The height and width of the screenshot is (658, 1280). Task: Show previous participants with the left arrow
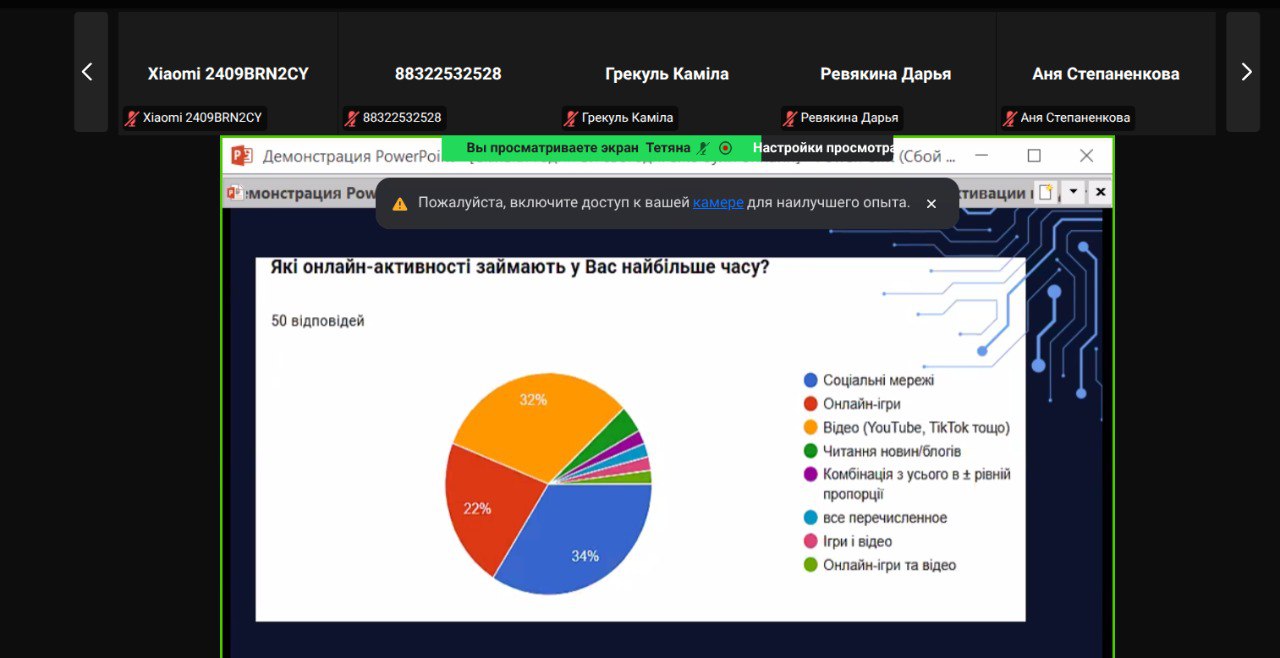pyautogui.click(x=90, y=72)
